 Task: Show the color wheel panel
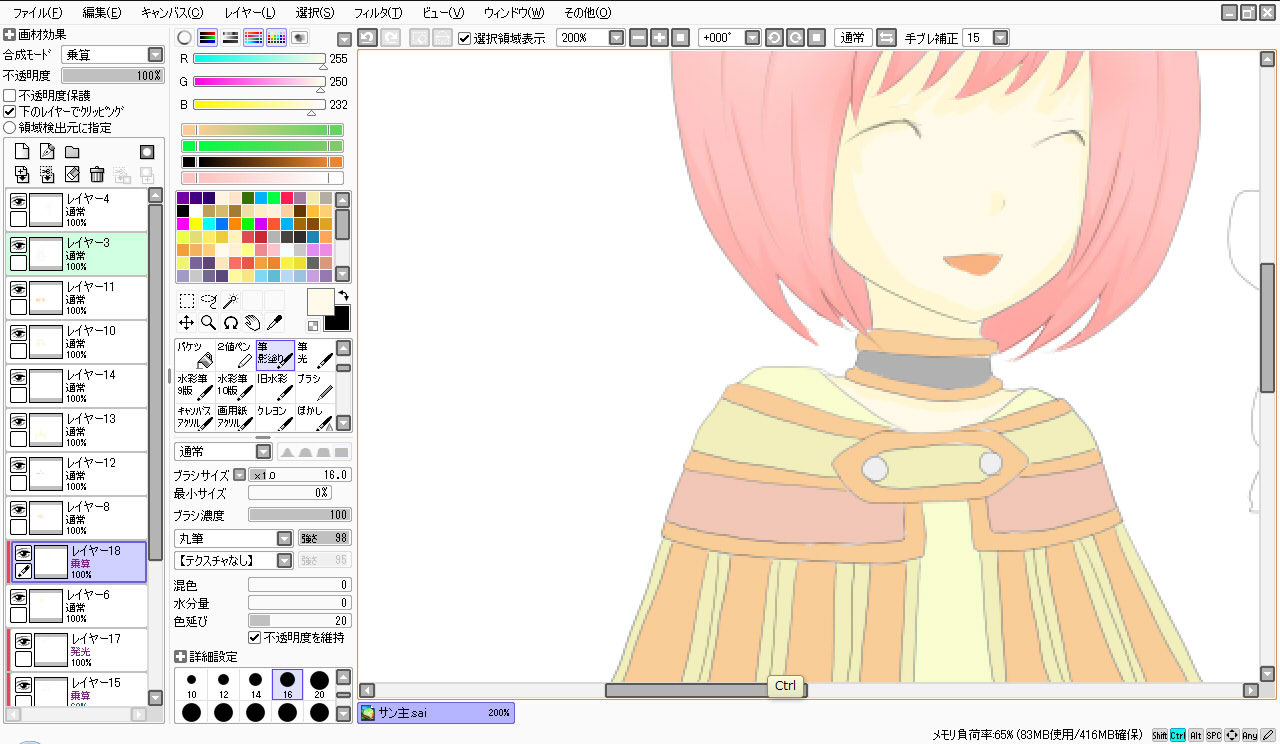(x=184, y=38)
